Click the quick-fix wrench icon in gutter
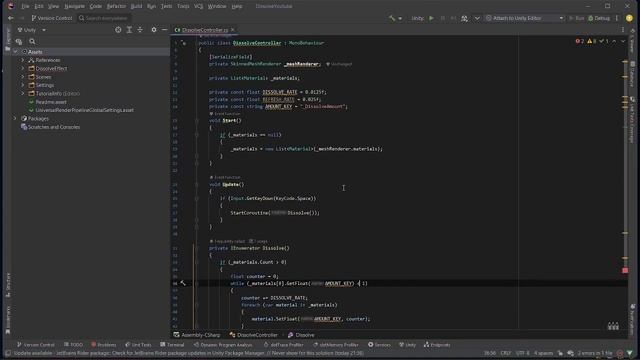This screenshot has height=360, width=640. pos(183,283)
